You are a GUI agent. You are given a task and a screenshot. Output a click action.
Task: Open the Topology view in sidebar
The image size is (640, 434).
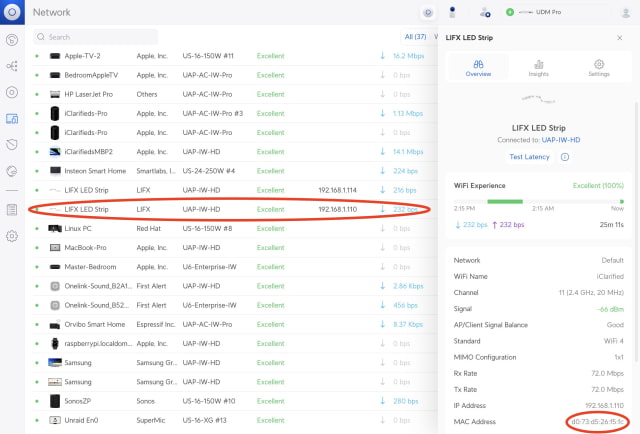[12, 66]
